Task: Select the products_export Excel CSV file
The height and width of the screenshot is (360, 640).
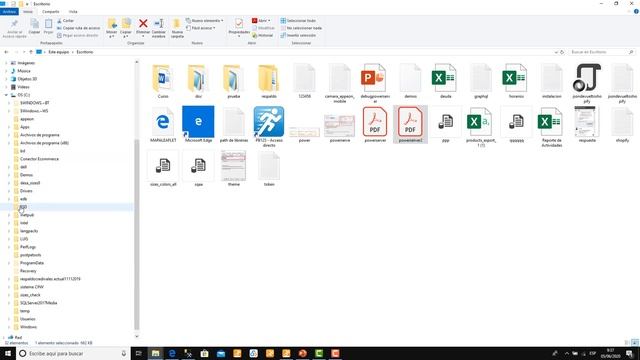Action: click(480, 122)
